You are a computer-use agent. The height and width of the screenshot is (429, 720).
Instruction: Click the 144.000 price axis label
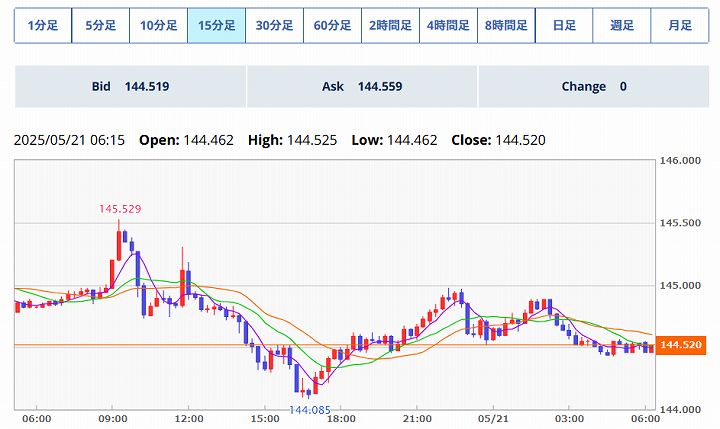click(681, 409)
